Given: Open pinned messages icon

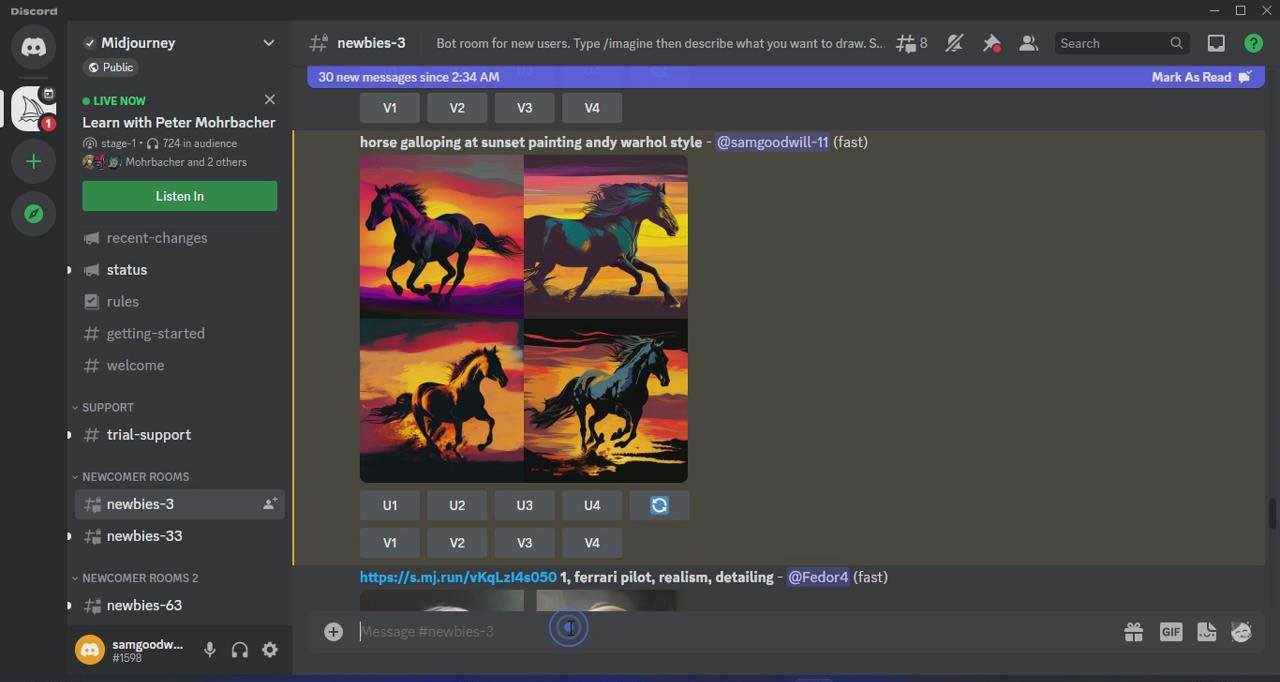Looking at the screenshot, I should [991, 43].
